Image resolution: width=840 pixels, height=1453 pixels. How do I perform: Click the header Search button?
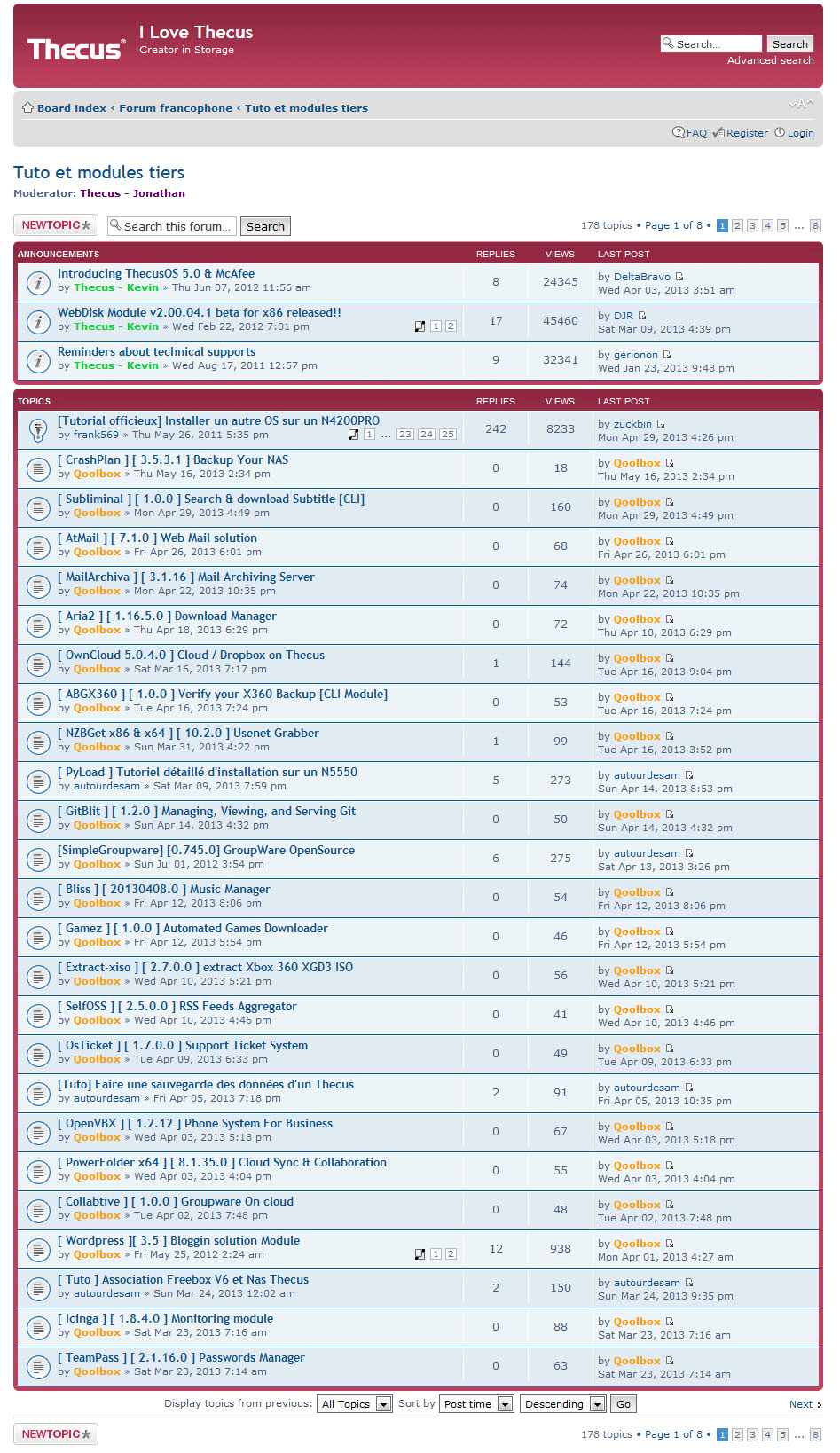[x=789, y=44]
